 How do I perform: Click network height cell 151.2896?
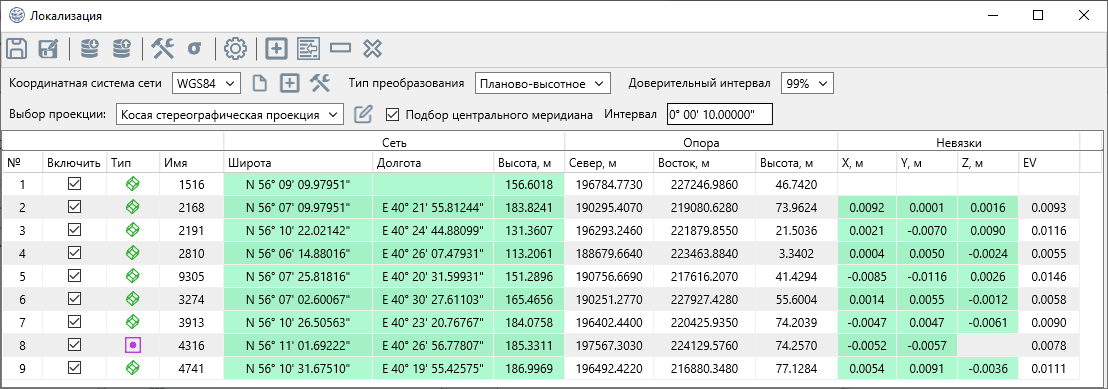pos(529,276)
